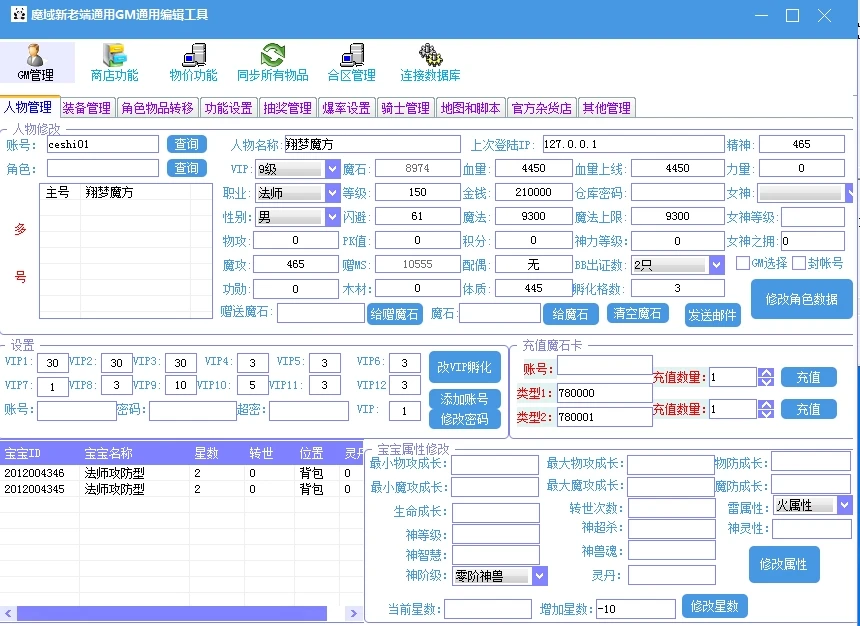Image resolution: width=860 pixels, height=626 pixels.
Task: Select pet row 2012004346
Action: click(x=181, y=473)
